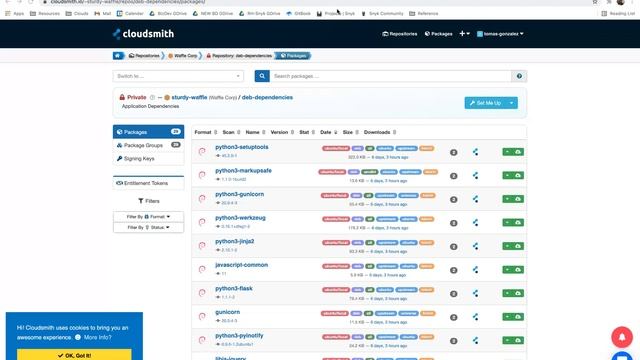The width and height of the screenshot is (640, 360).
Task: Click the share icon for python3-flask
Action: pos(476,293)
